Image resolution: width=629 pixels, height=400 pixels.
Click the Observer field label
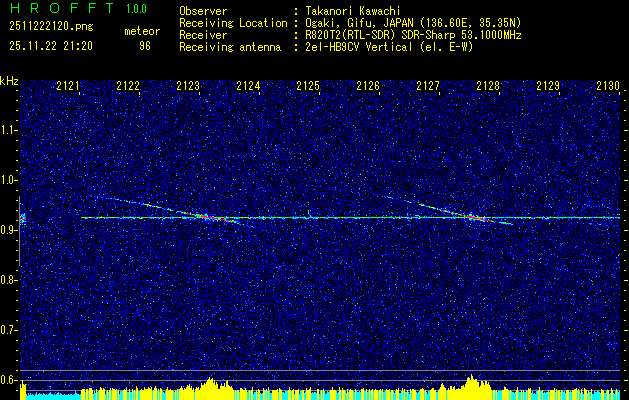click(x=203, y=11)
